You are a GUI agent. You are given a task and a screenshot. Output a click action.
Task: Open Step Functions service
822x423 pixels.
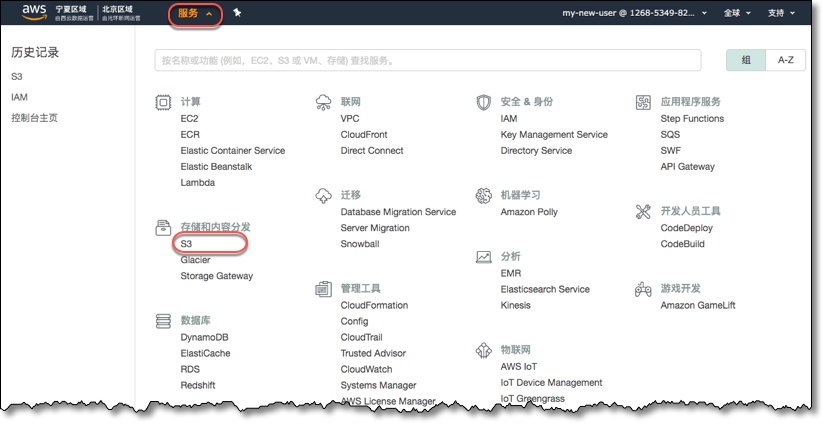click(x=693, y=119)
